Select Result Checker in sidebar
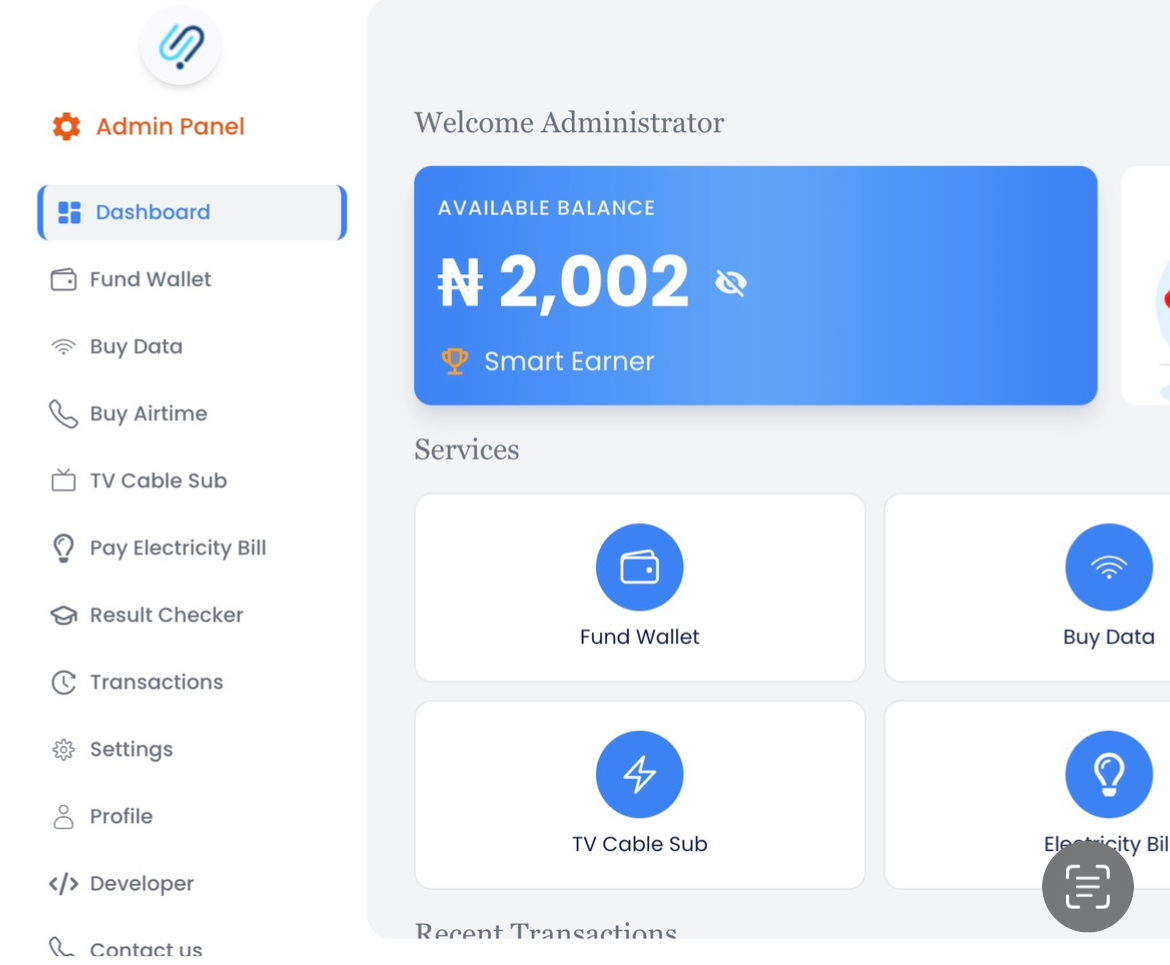1170x965 pixels. [166, 615]
